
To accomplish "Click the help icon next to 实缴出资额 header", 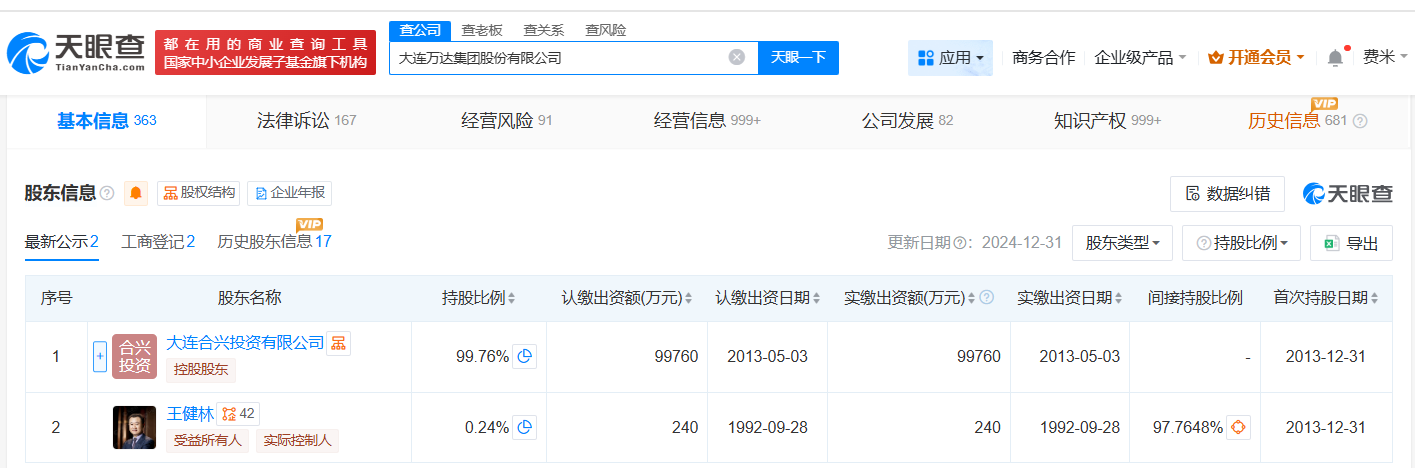I will [x=986, y=298].
